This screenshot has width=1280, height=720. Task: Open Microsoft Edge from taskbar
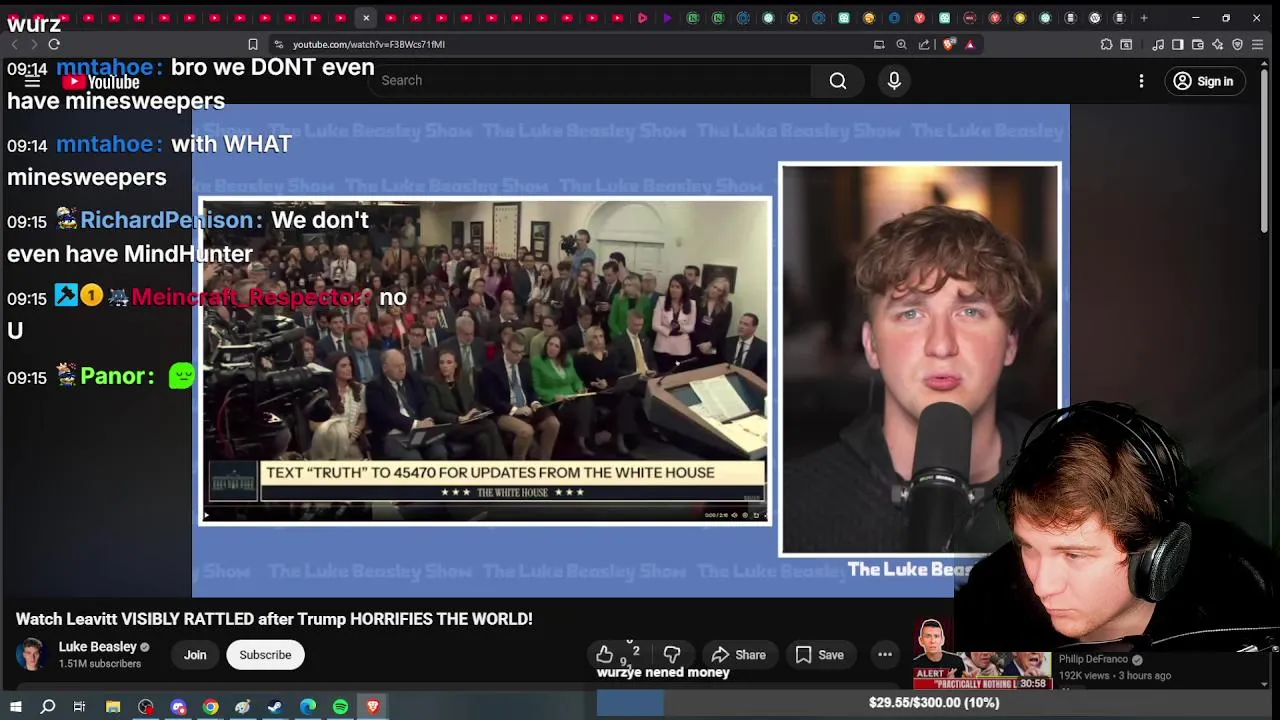(308, 707)
